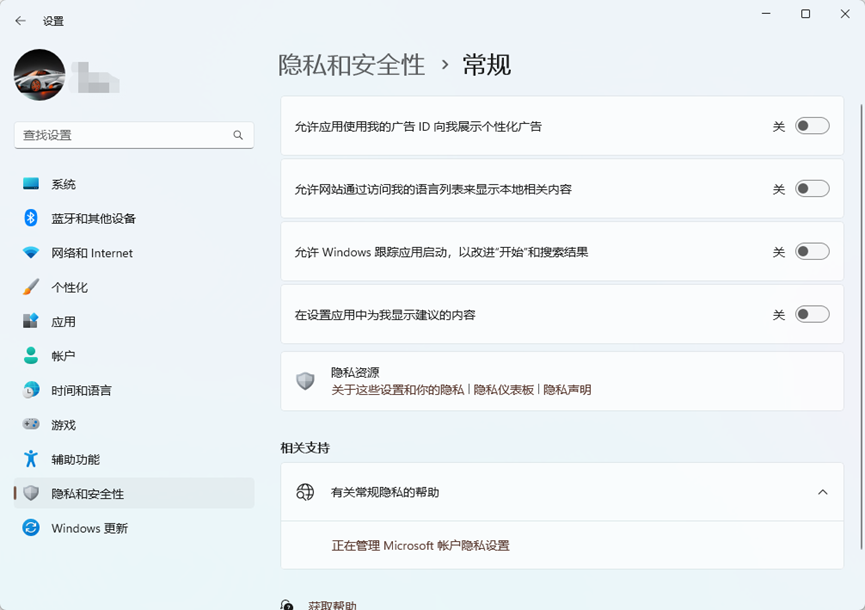Enable suggested content in Settings app toggle
865x610 pixels.
[811, 315]
